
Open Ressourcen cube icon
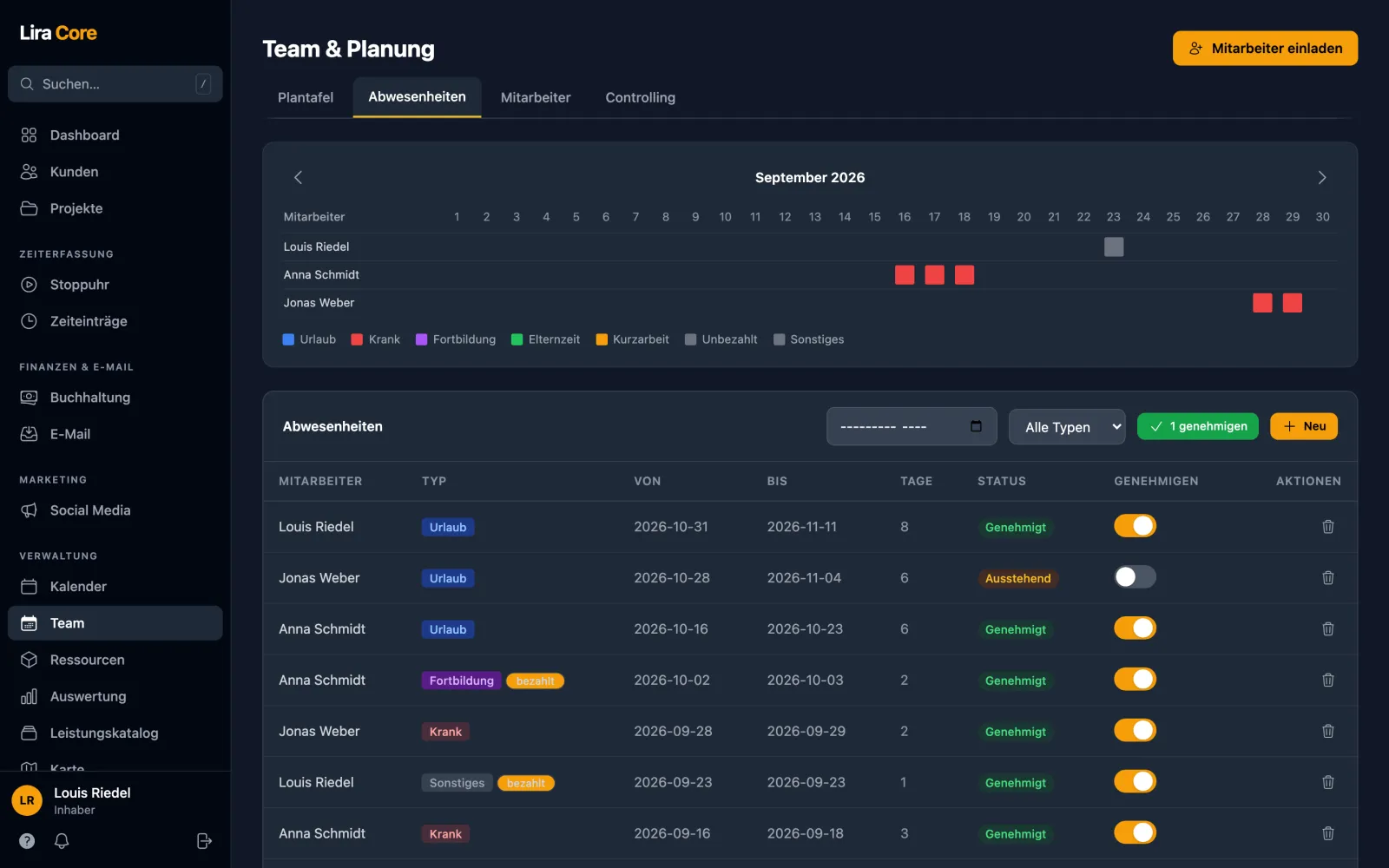point(29,660)
